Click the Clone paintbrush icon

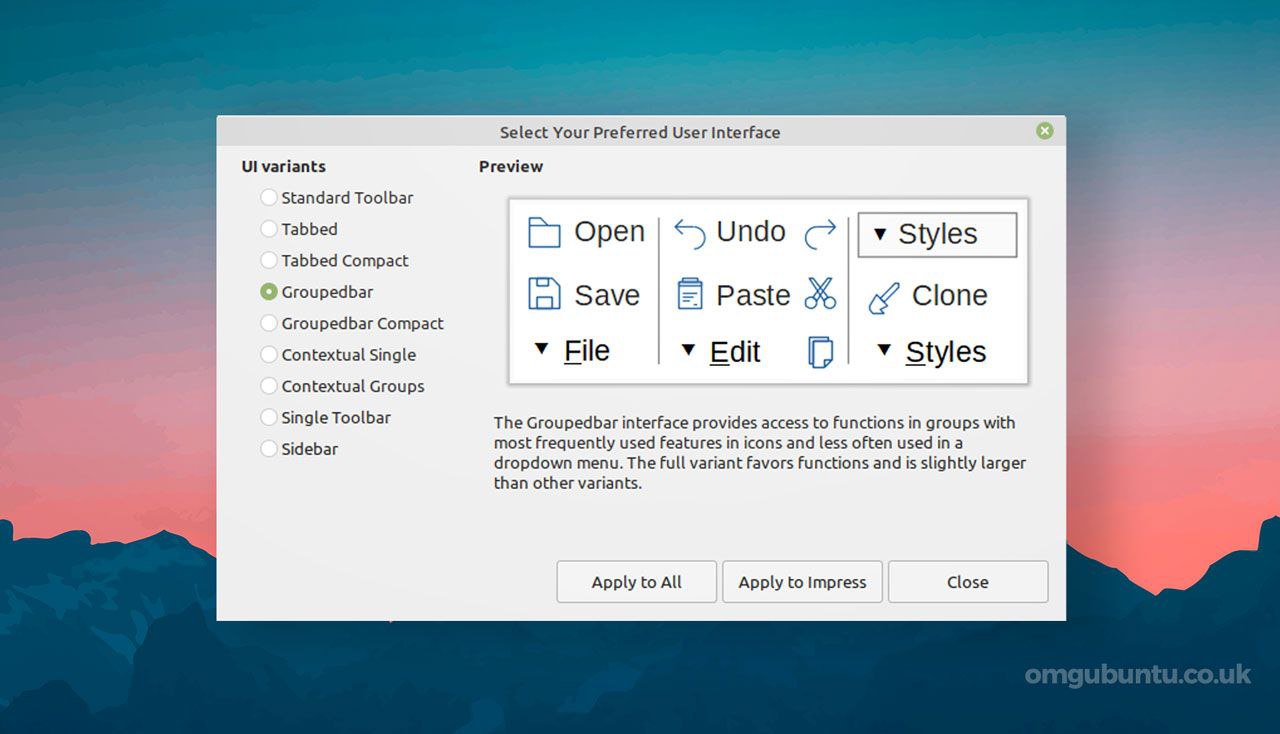[x=884, y=297]
